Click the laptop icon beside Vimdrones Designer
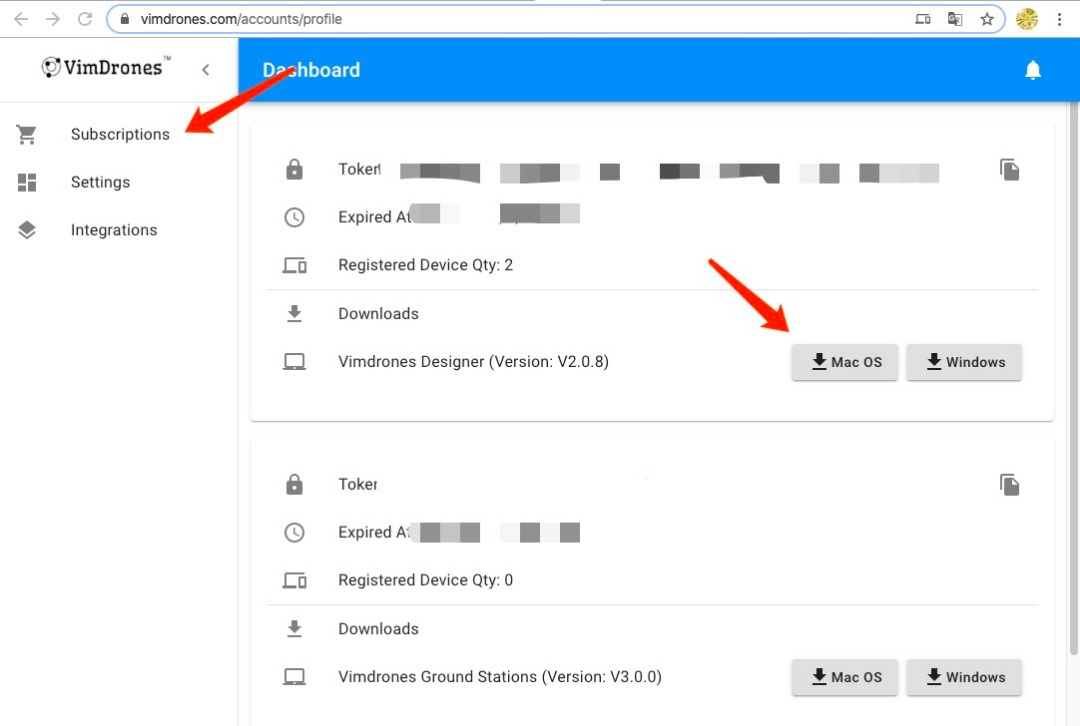The image size is (1080, 726). tap(294, 362)
